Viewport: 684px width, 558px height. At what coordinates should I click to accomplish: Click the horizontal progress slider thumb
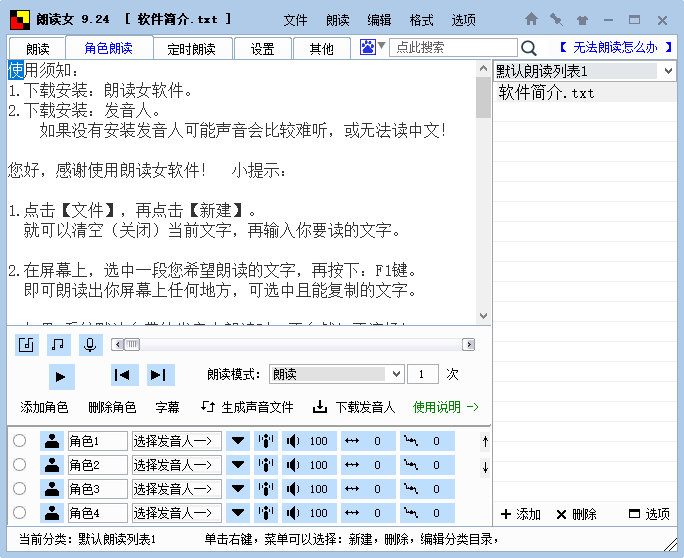(x=132, y=345)
